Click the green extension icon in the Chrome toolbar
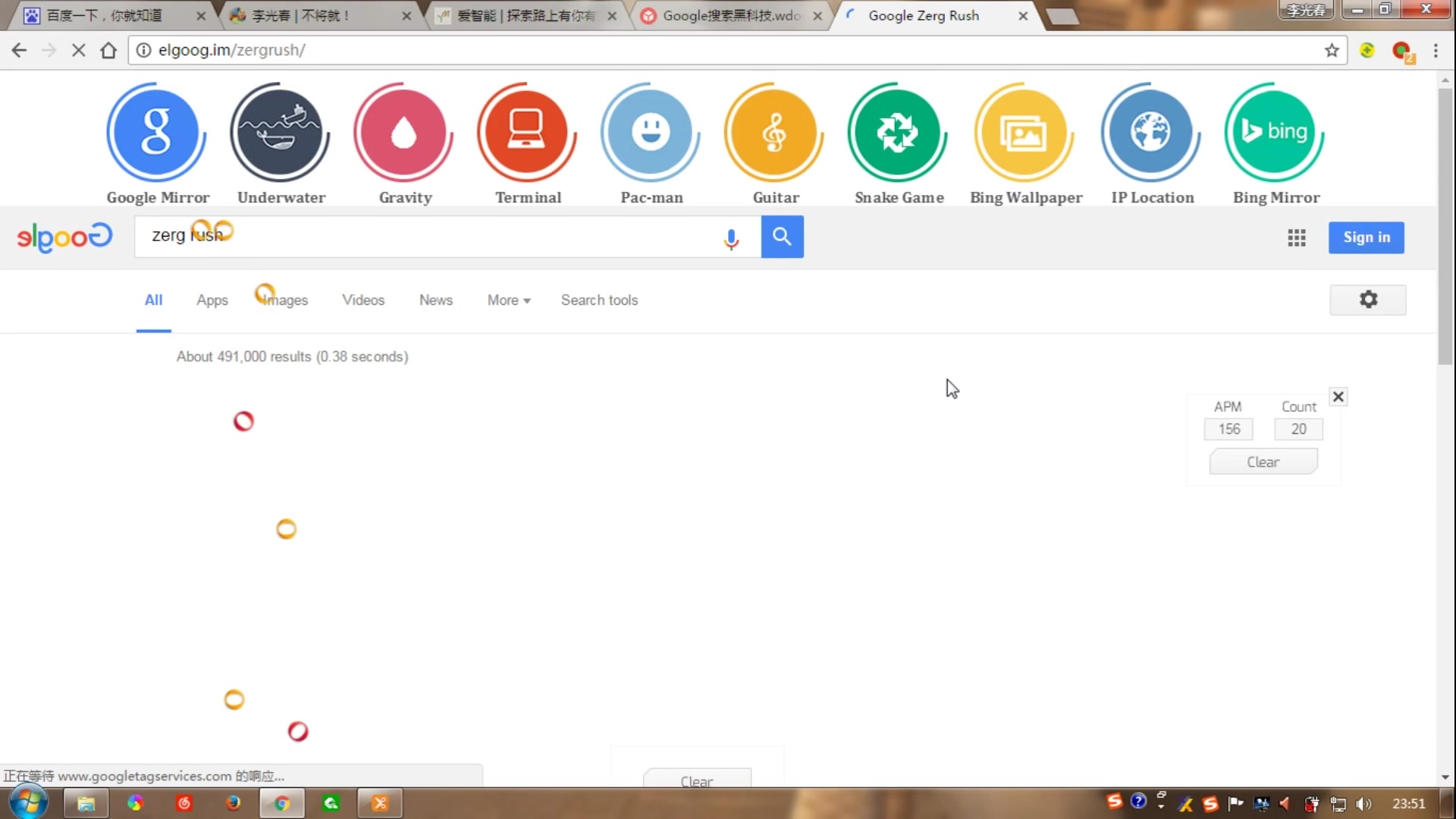 pos(1367,50)
